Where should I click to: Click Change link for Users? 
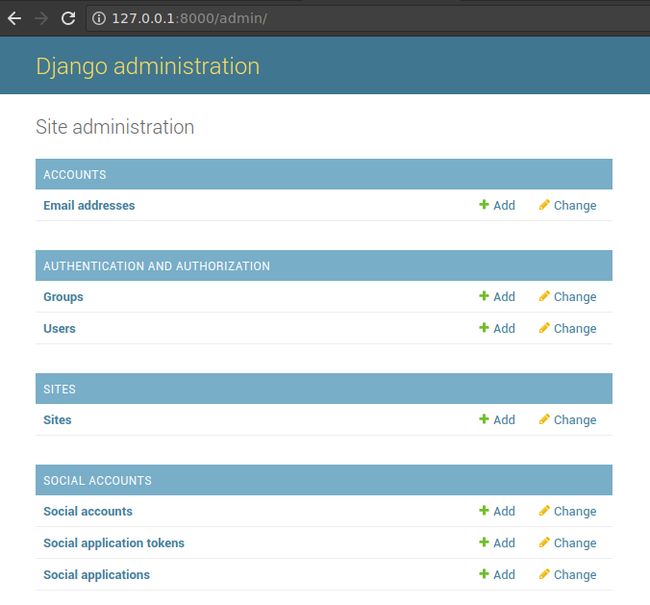click(575, 328)
